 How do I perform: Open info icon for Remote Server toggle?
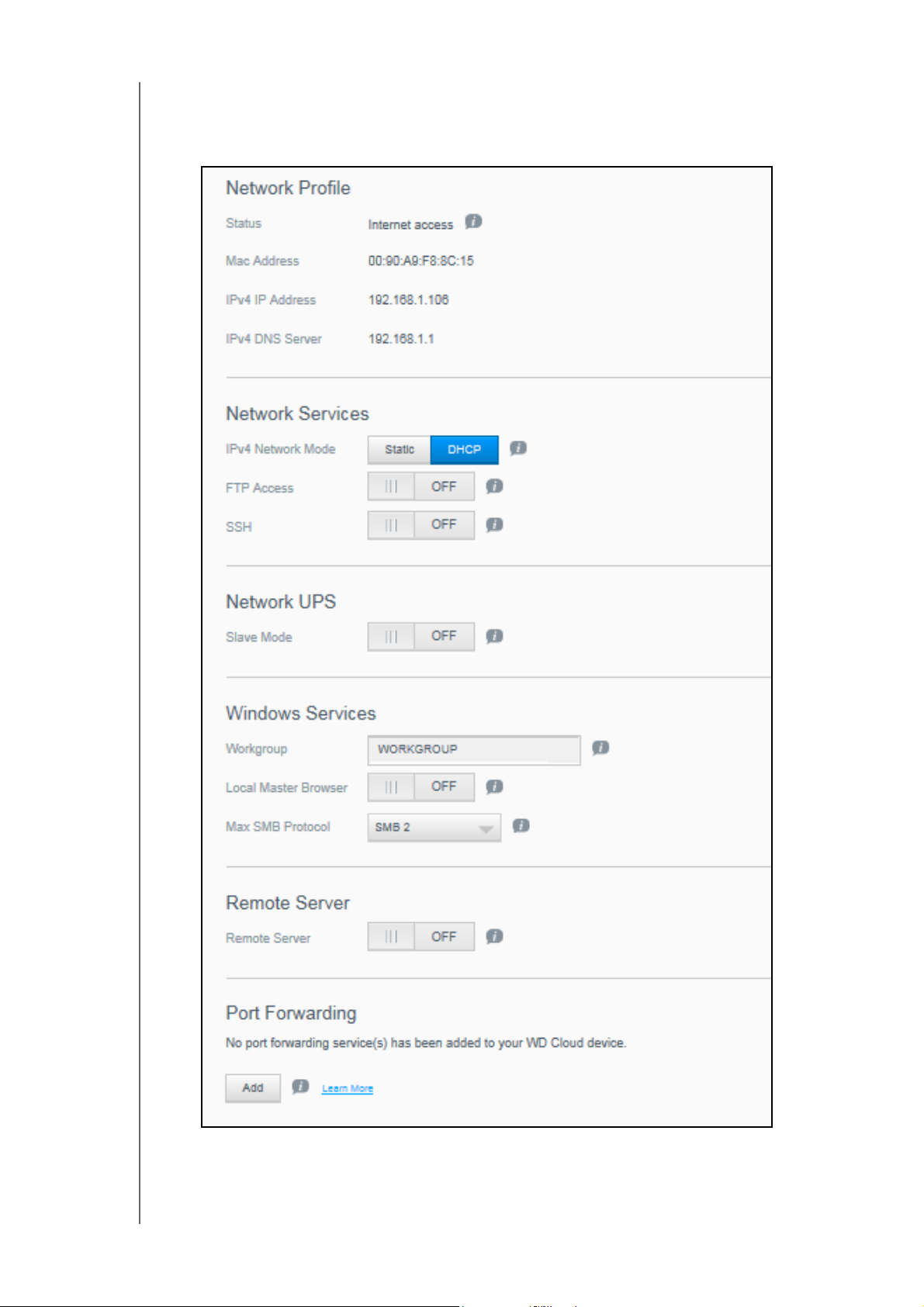pyautogui.click(x=494, y=936)
